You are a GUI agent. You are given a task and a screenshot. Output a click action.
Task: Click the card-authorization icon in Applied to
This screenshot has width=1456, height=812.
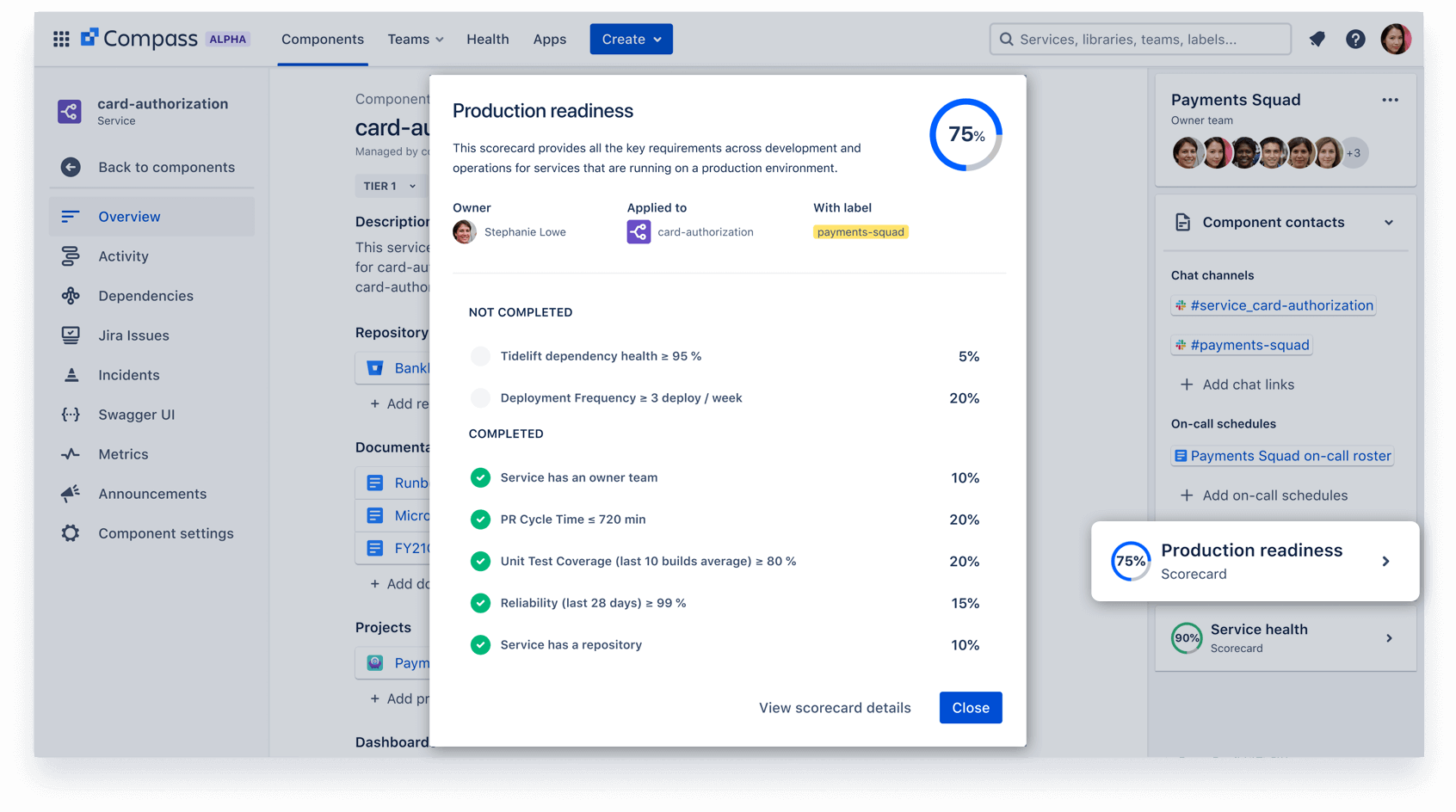pyautogui.click(x=639, y=231)
